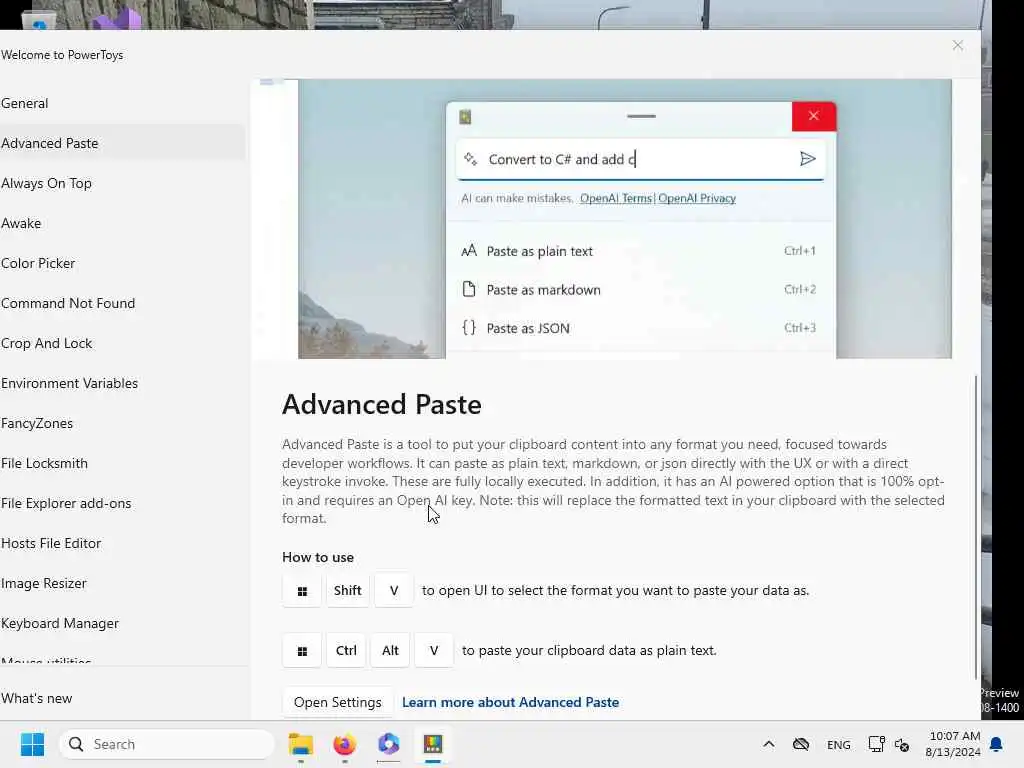Show hidden system tray icons
The image size is (1024, 768).
[x=769, y=744]
